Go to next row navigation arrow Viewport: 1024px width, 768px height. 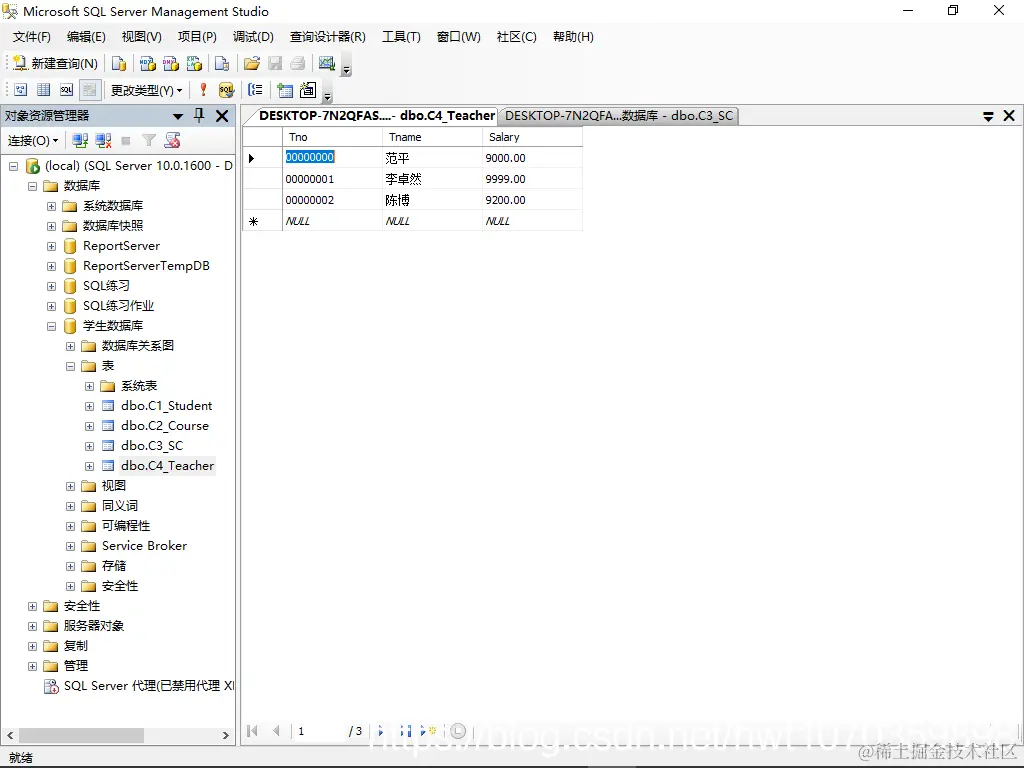point(381,731)
